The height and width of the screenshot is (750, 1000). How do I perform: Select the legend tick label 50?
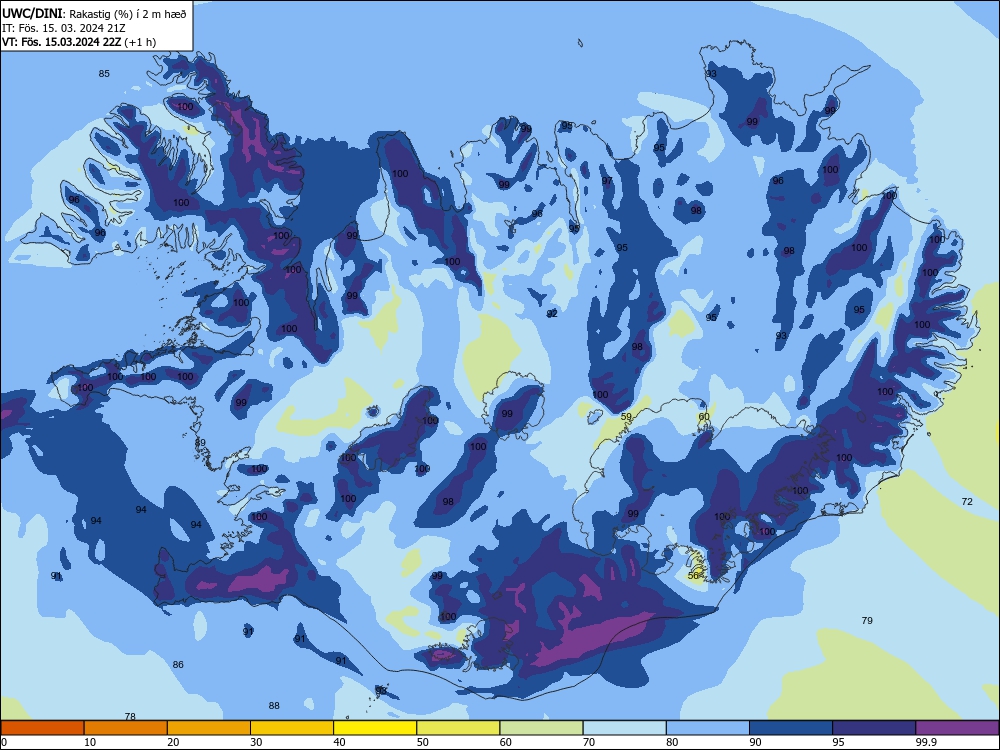423,742
